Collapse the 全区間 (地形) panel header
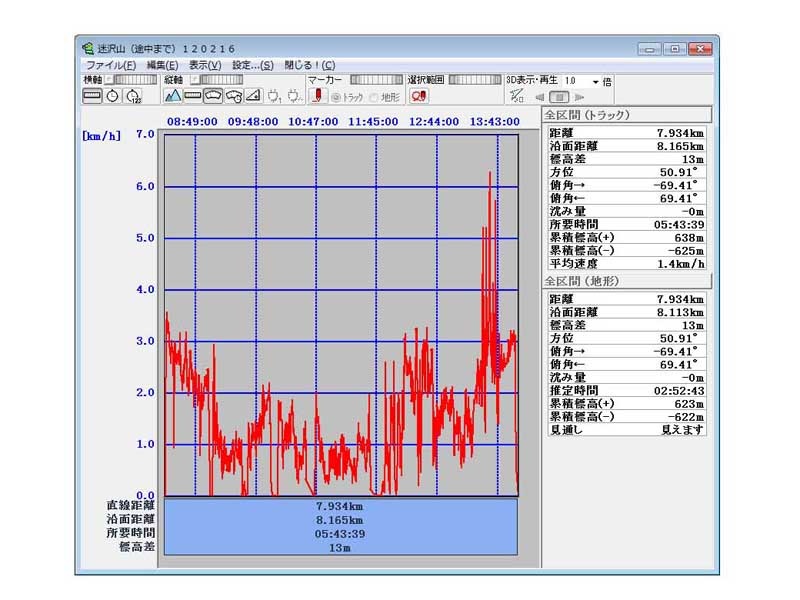The width and height of the screenshot is (800, 600). pos(626,282)
